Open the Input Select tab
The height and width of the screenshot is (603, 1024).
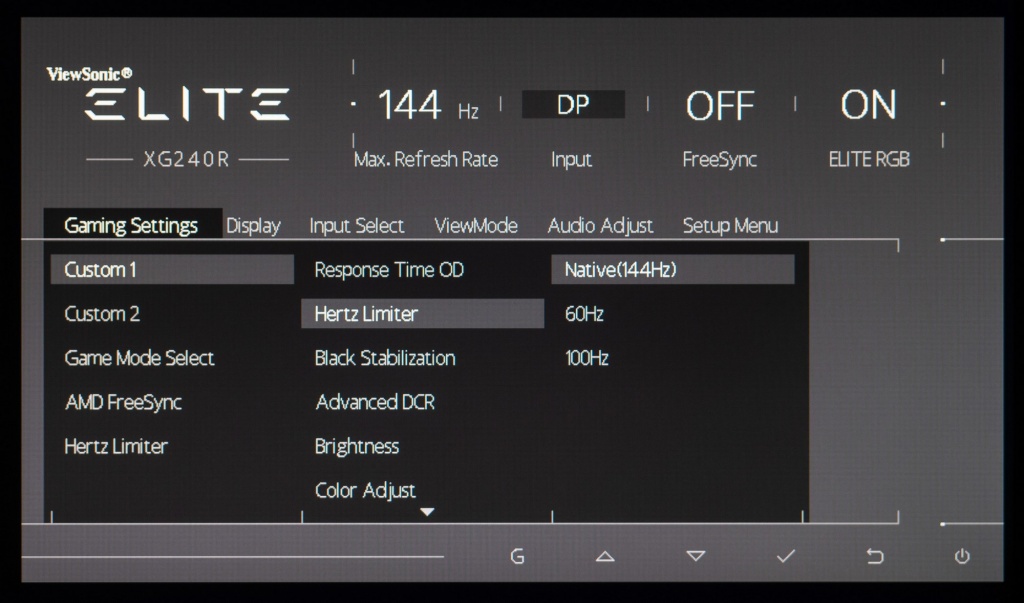tap(357, 226)
